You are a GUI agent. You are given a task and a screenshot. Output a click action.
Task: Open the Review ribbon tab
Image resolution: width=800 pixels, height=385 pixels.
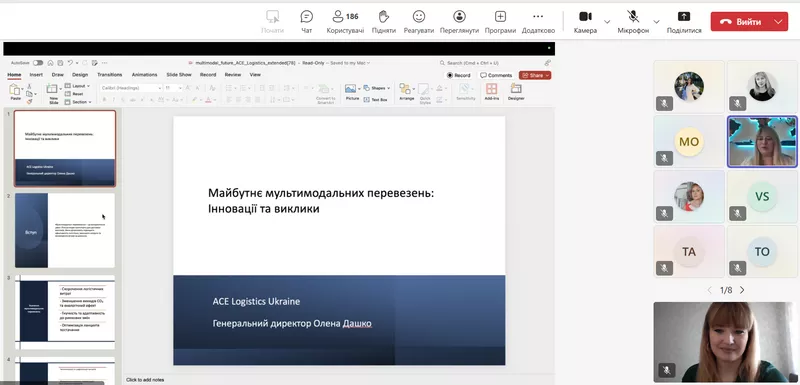point(233,74)
